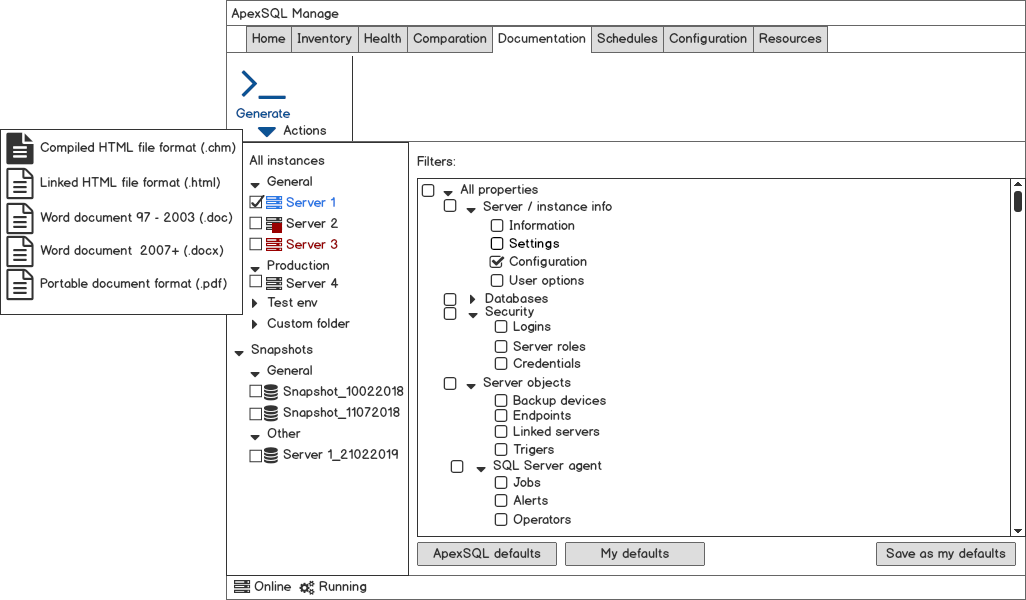Click the Filters scroll up arrow
The height and width of the screenshot is (600, 1026).
(1017, 185)
